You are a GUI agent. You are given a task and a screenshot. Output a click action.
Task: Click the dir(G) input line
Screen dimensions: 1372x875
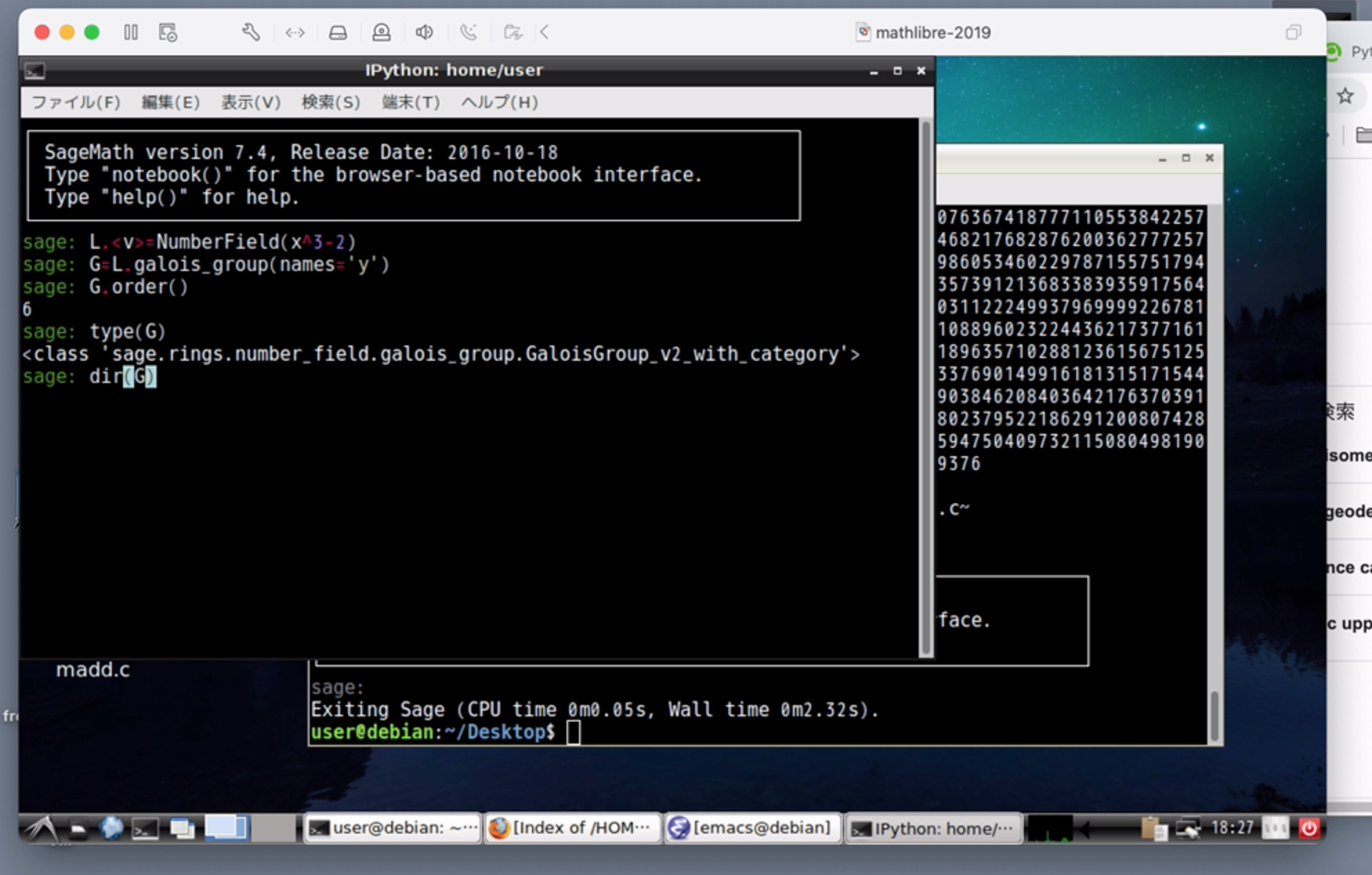(90, 377)
